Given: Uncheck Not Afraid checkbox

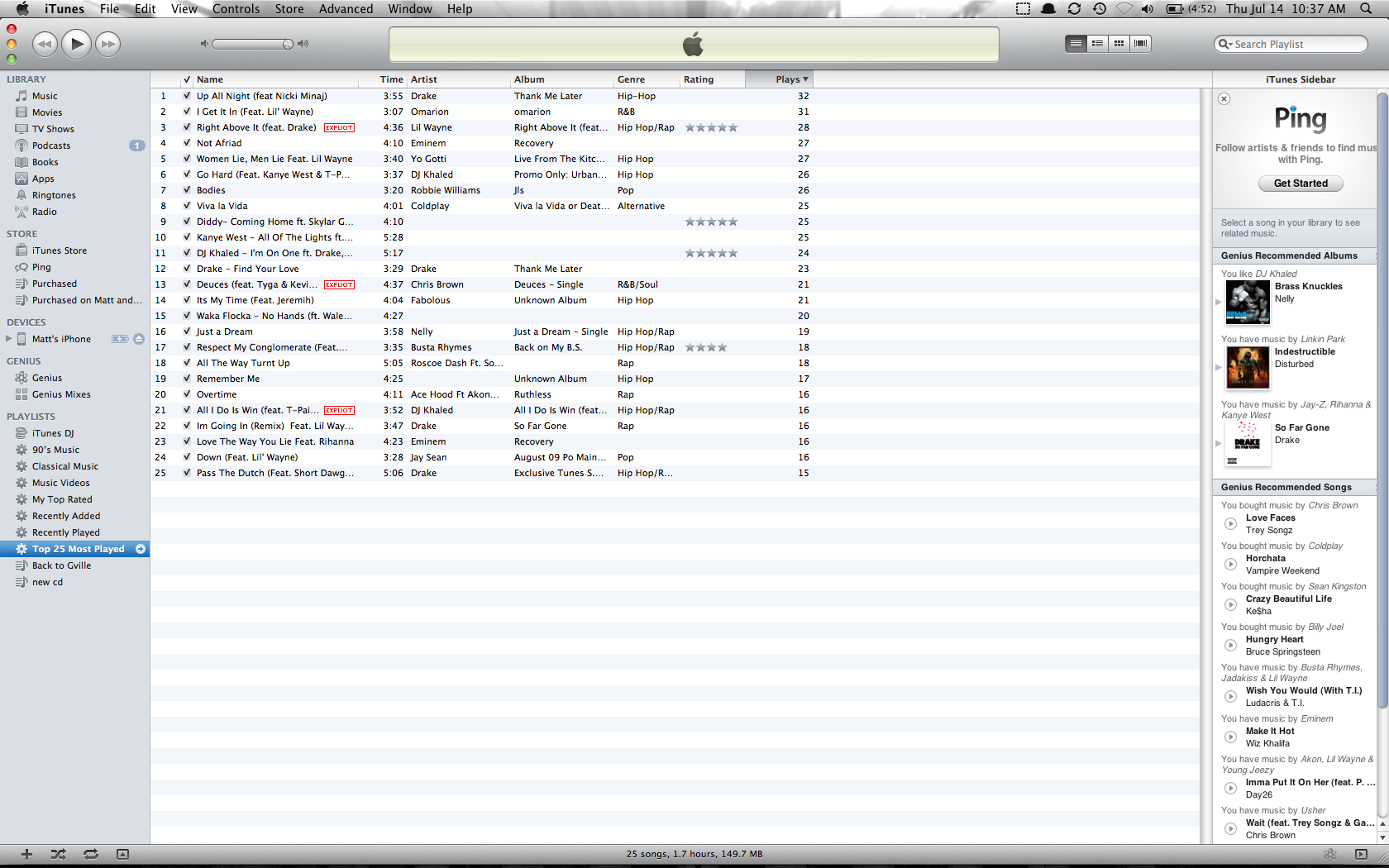Looking at the screenshot, I should pos(187,143).
